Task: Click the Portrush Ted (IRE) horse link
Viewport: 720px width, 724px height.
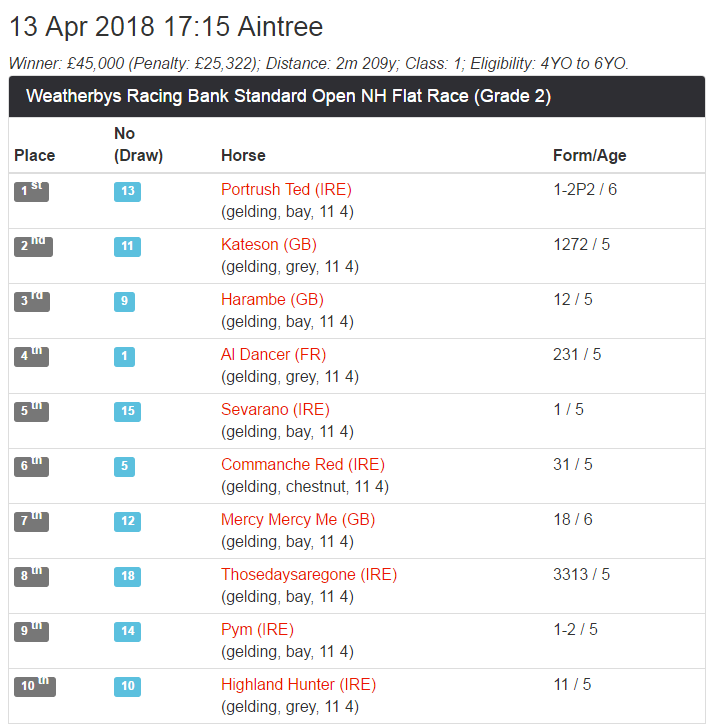Action: pyautogui.click(x=286, y=190)
